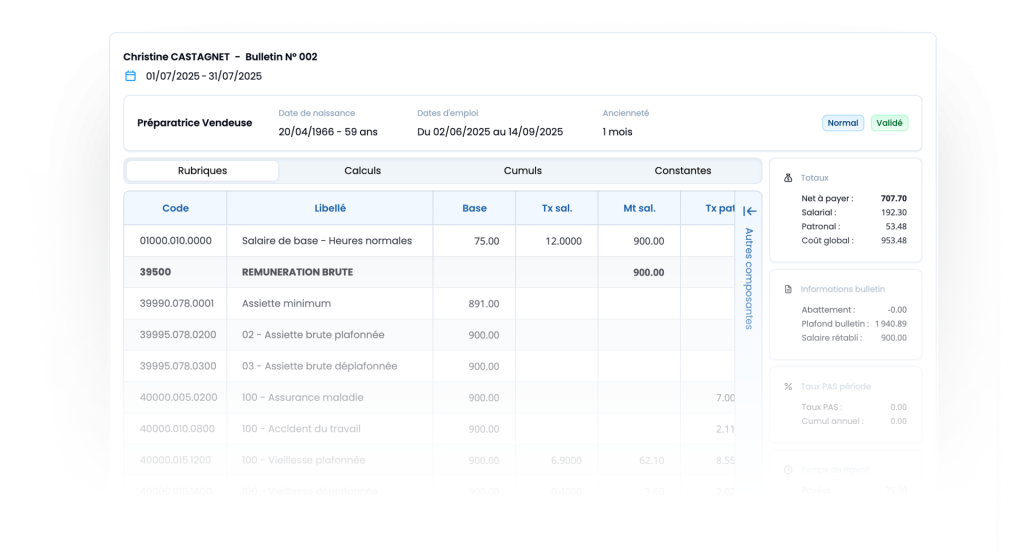The image size is (1024, 560).
Task: Expand the Autres composantes side panel
Action: point(749,278)
